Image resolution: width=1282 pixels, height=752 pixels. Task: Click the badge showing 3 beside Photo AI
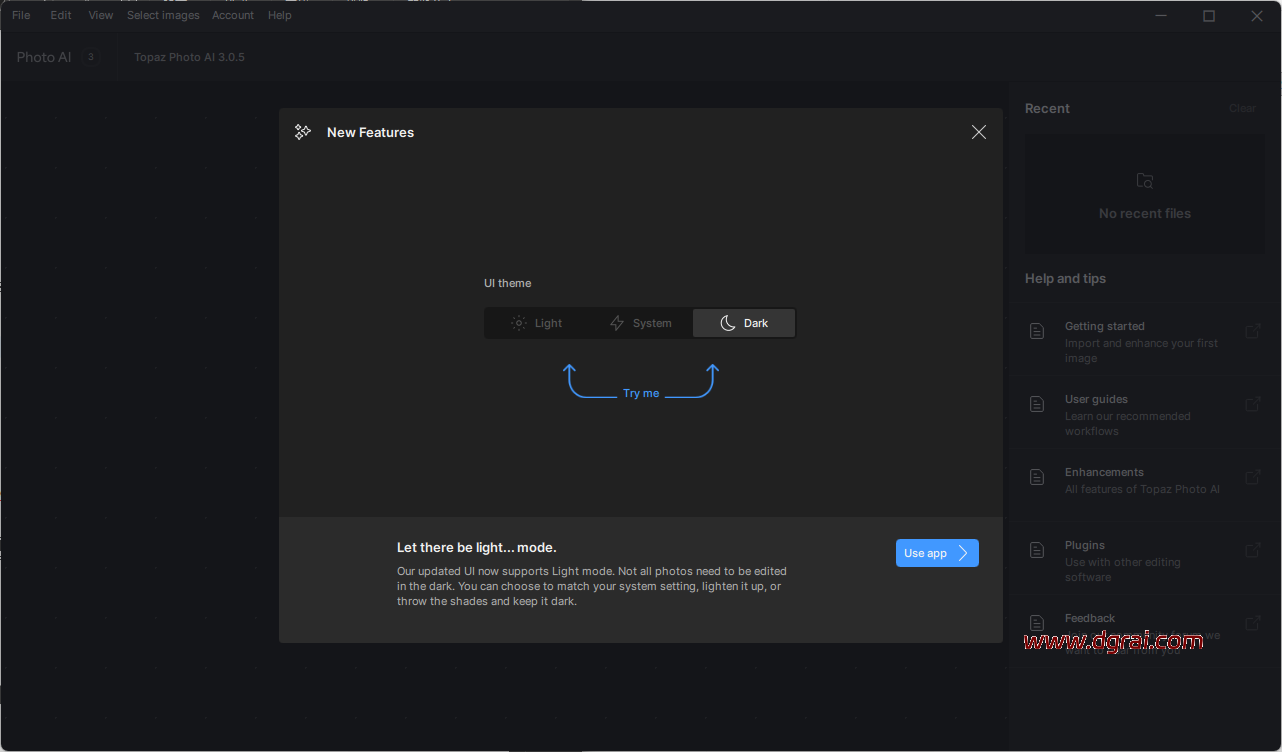[91, 57]
